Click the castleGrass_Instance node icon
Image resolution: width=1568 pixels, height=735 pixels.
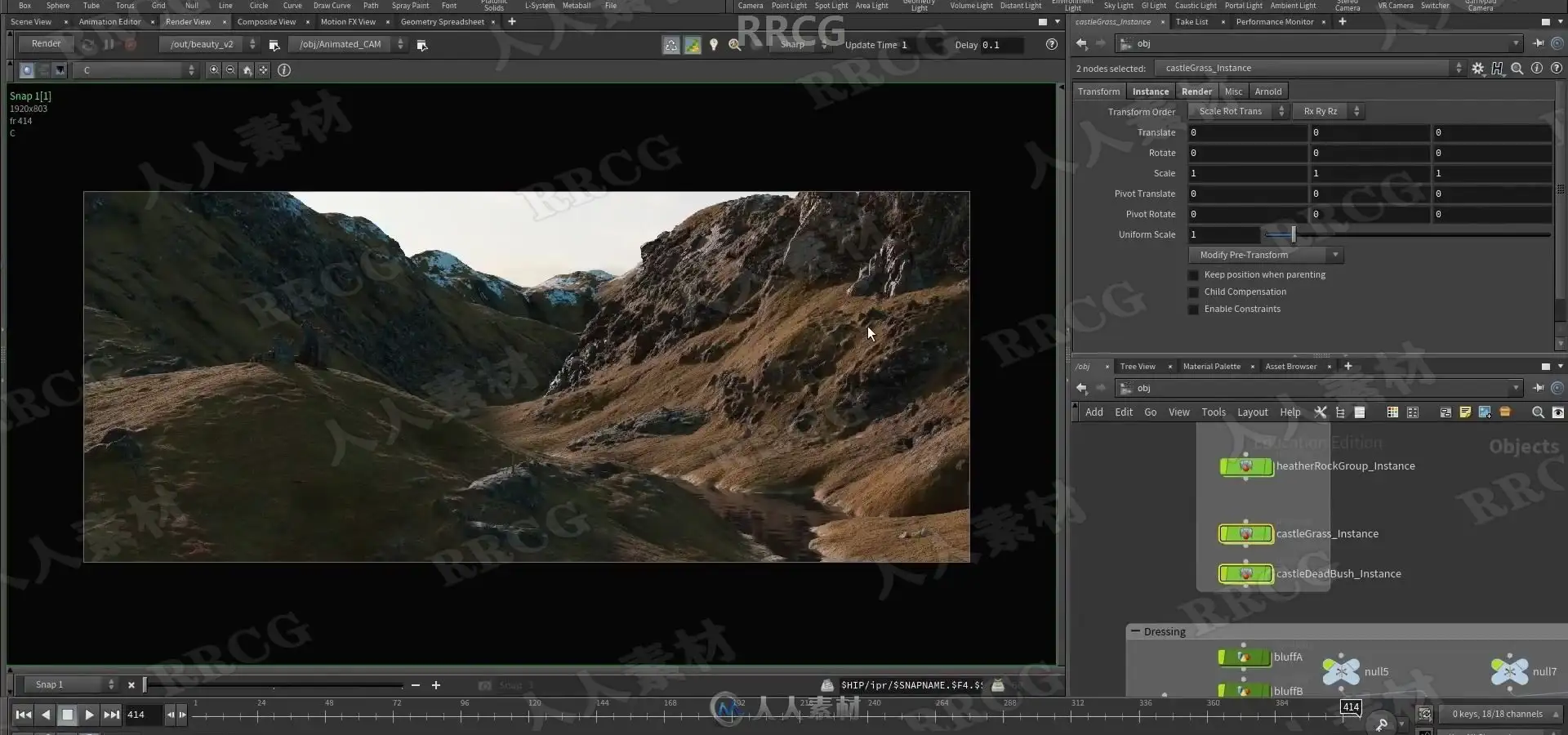click(1245, 534)
